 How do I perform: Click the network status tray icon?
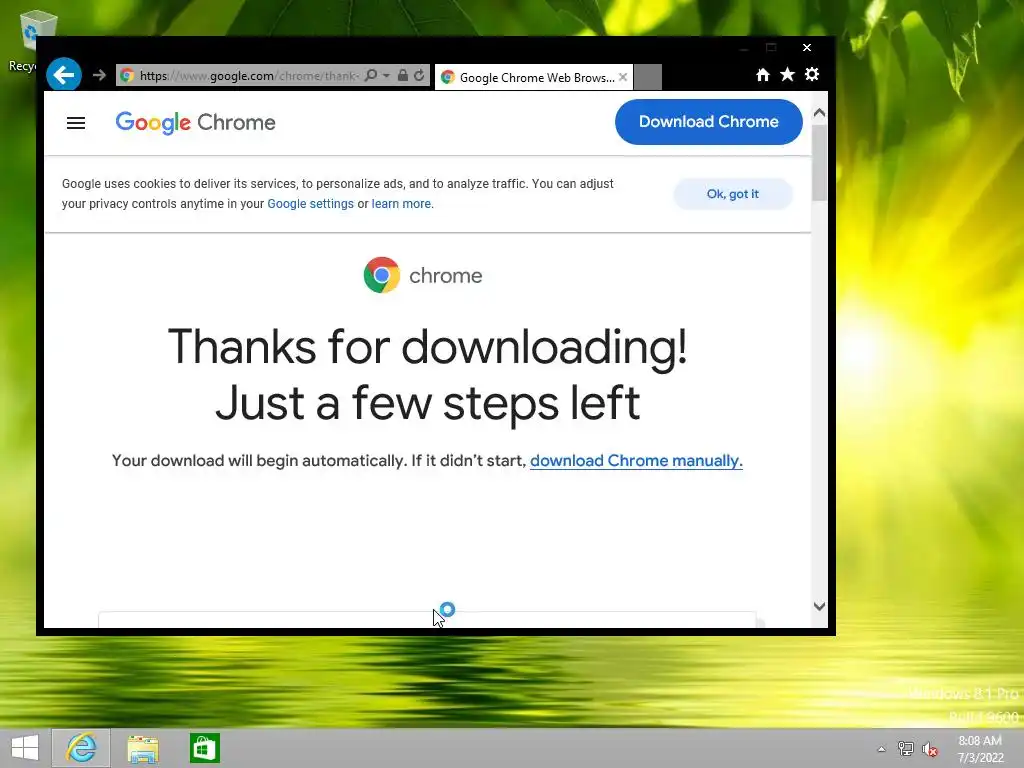[906, 748]
